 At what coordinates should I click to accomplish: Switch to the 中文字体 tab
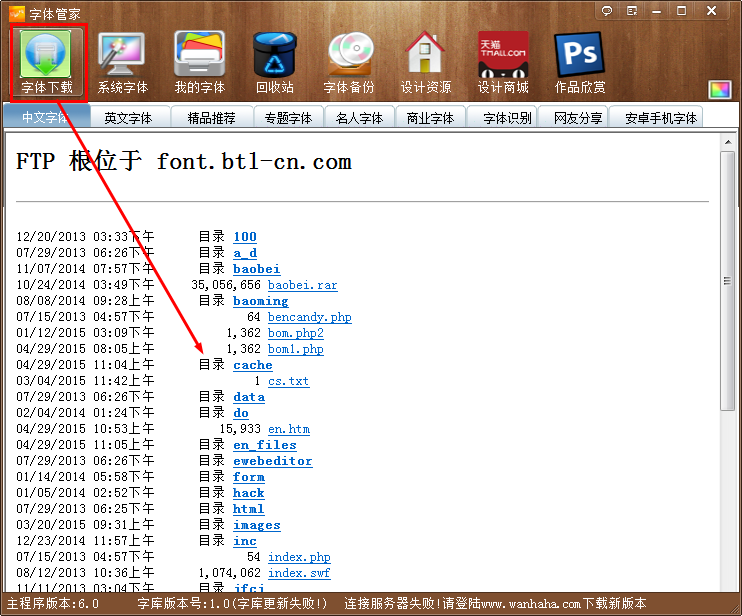[47, 117]
